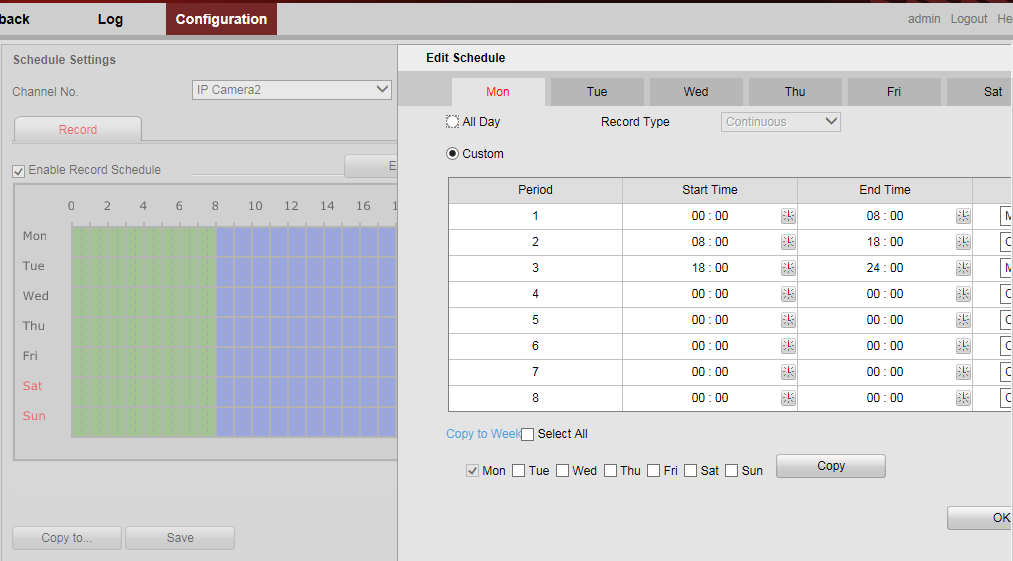Open time picker for Period 4 start time
The image size is (1013, 561).
[x=788, y=294]
